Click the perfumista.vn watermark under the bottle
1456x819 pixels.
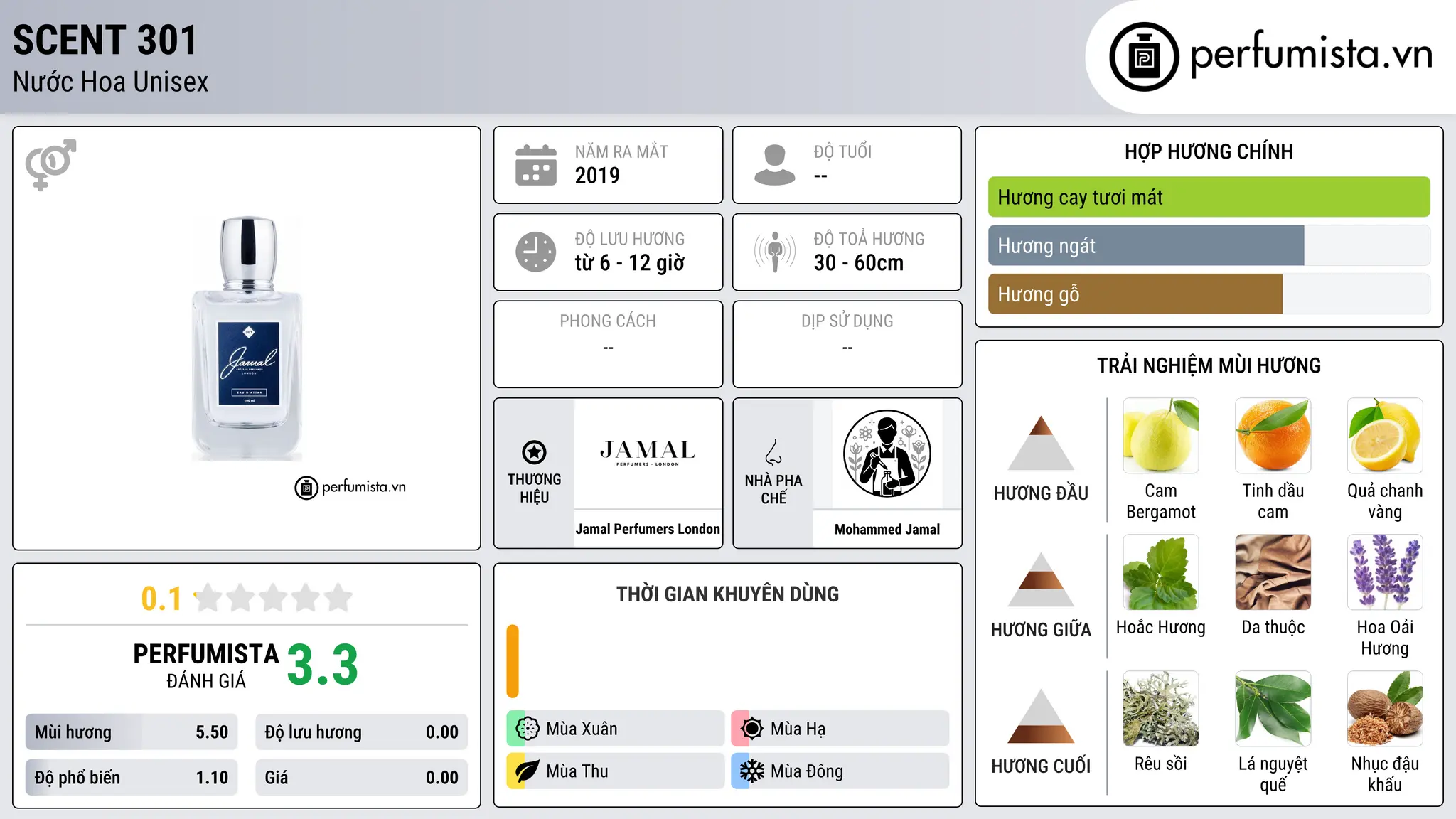point(350,487)
